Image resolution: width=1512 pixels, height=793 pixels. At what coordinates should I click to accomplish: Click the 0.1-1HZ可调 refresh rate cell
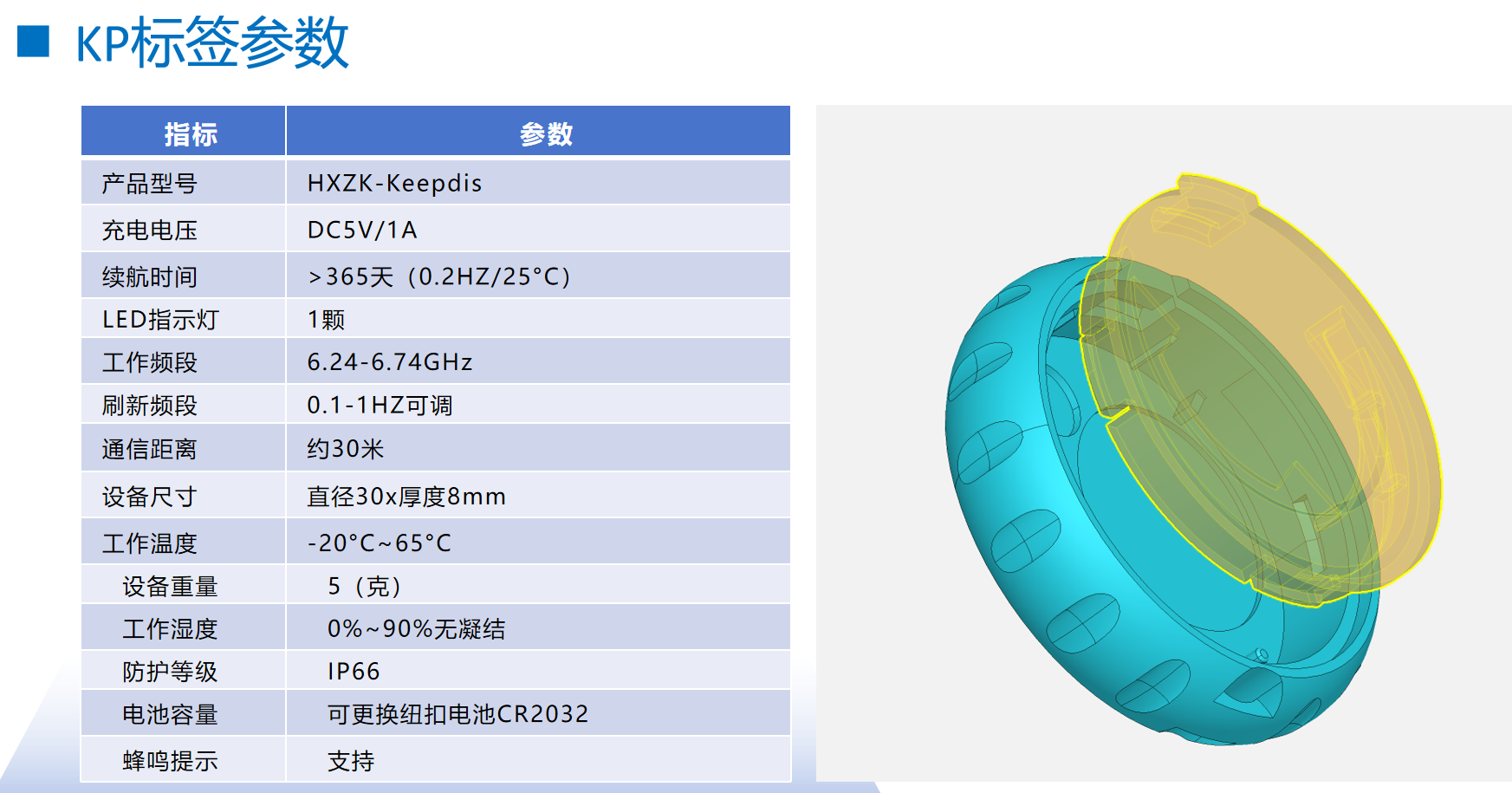pos(380,406)
